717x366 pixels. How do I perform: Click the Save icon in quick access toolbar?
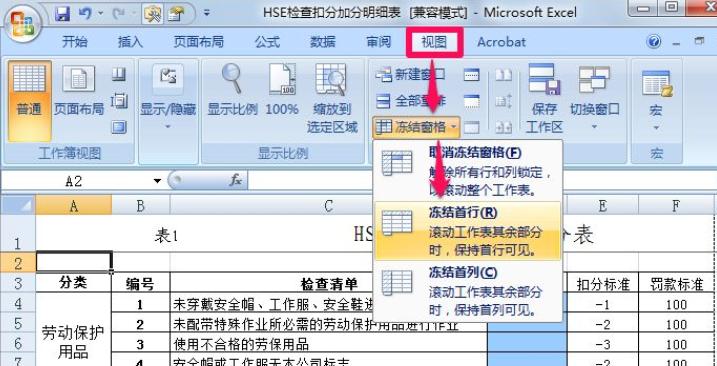[62, 14]
